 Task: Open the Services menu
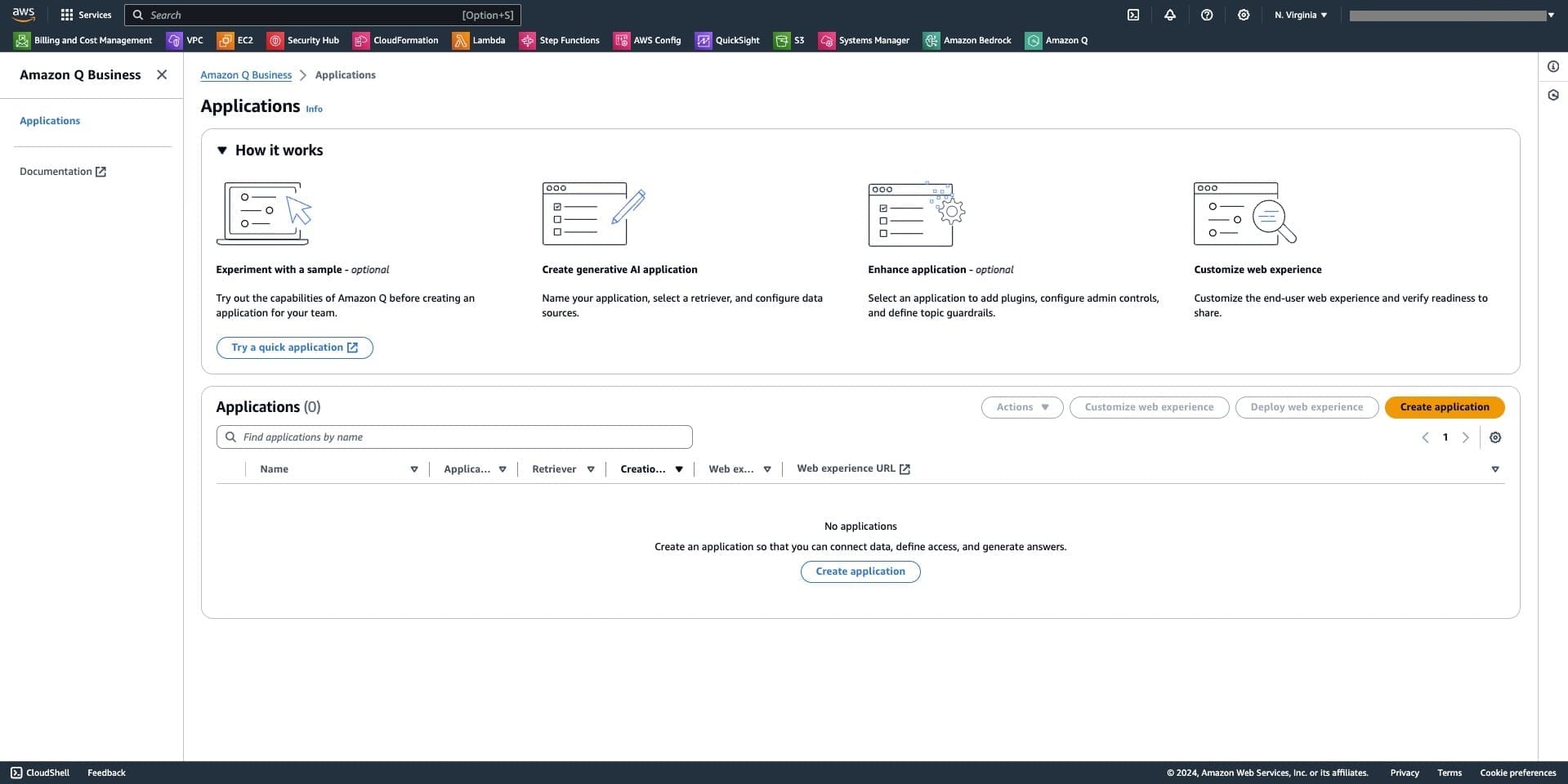(x=86, y=15)
